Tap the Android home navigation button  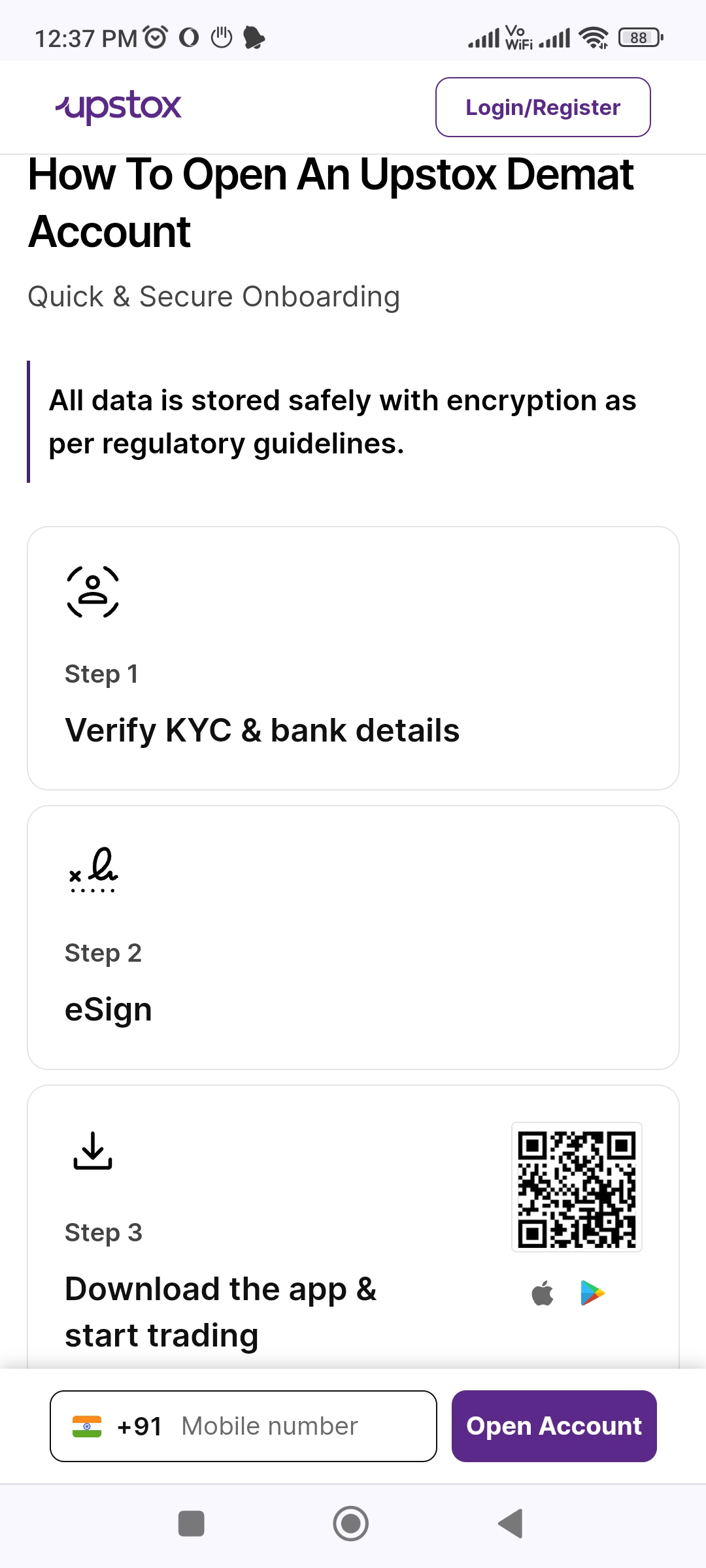pyautogui.click(x=351, y=1524)
